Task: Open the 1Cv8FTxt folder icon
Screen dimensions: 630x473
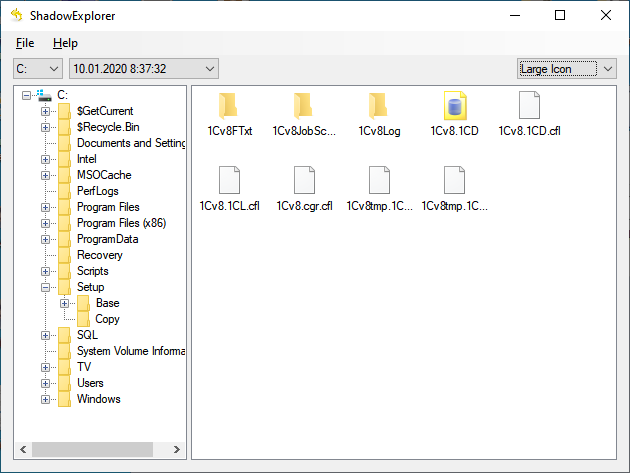Action: 229,106
